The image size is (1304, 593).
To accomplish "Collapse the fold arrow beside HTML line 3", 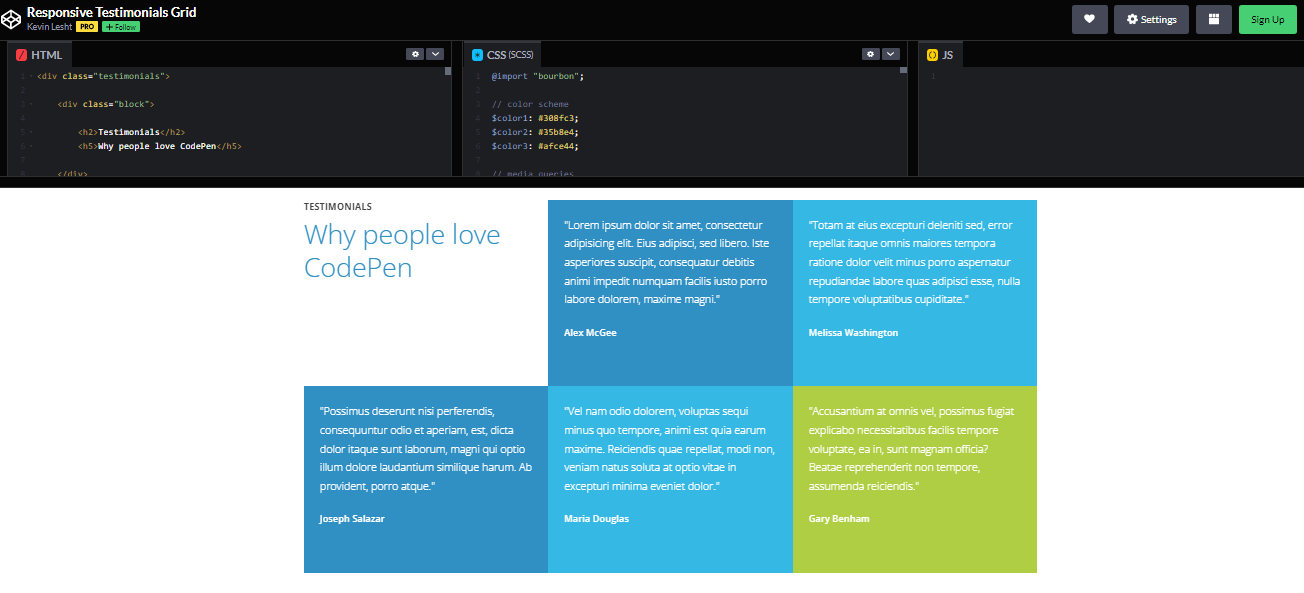I will point(31,104).
